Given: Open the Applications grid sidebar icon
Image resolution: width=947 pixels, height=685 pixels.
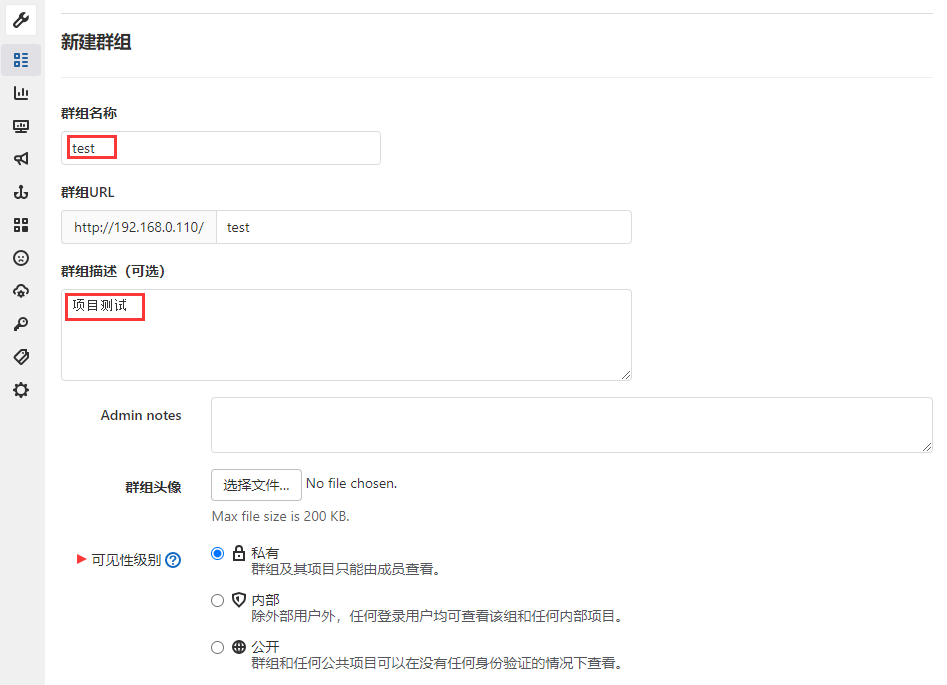Looking at the screenshot, I should [21, 225].
